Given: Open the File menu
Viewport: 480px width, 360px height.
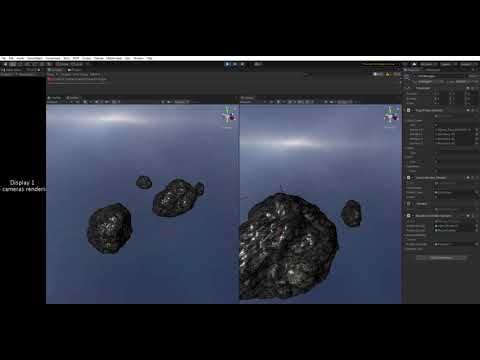Looking at the screenshot, I should click(x=4, y=58).
